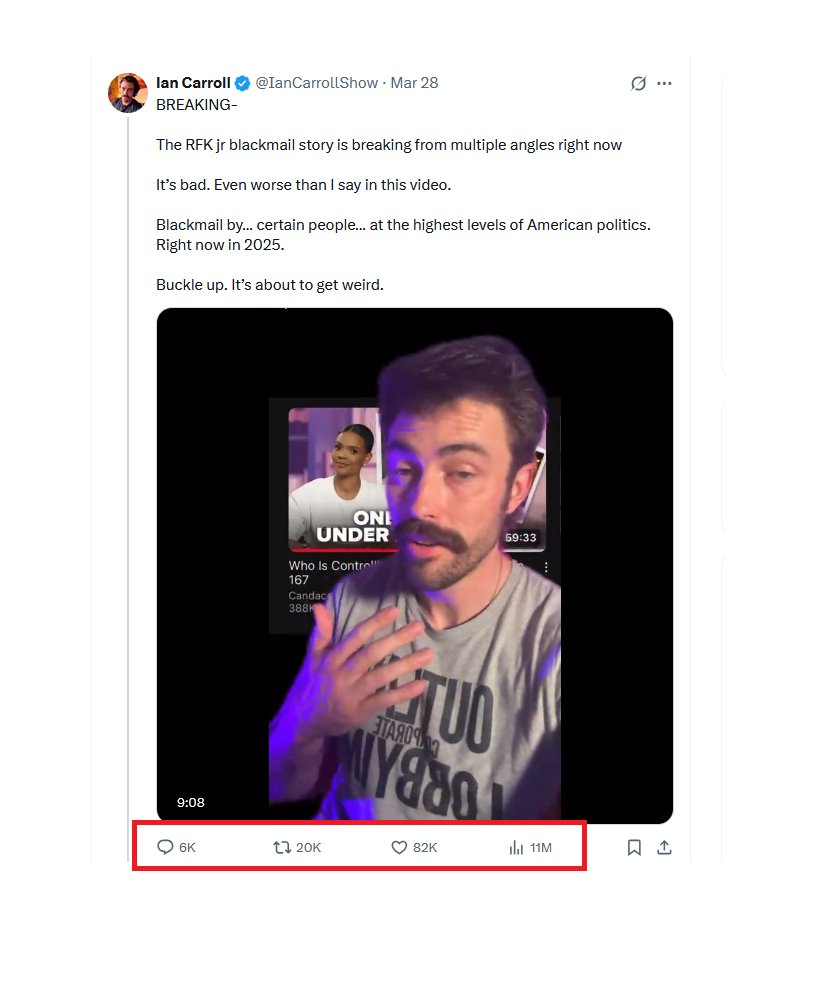Play the embedded video
The height and width of the screenshot is (1000, 834).
414,566
